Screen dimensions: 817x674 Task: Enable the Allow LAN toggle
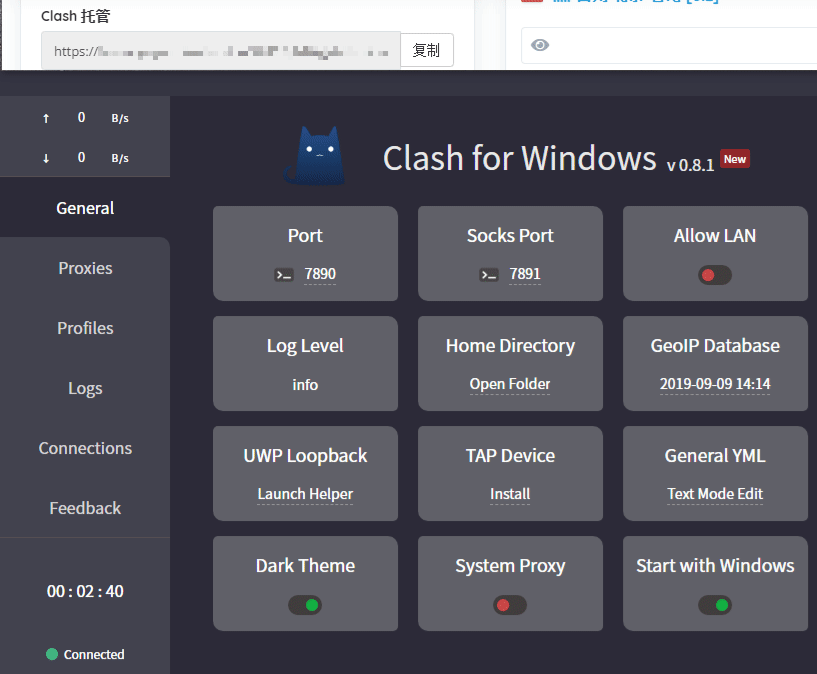(715, 275)
